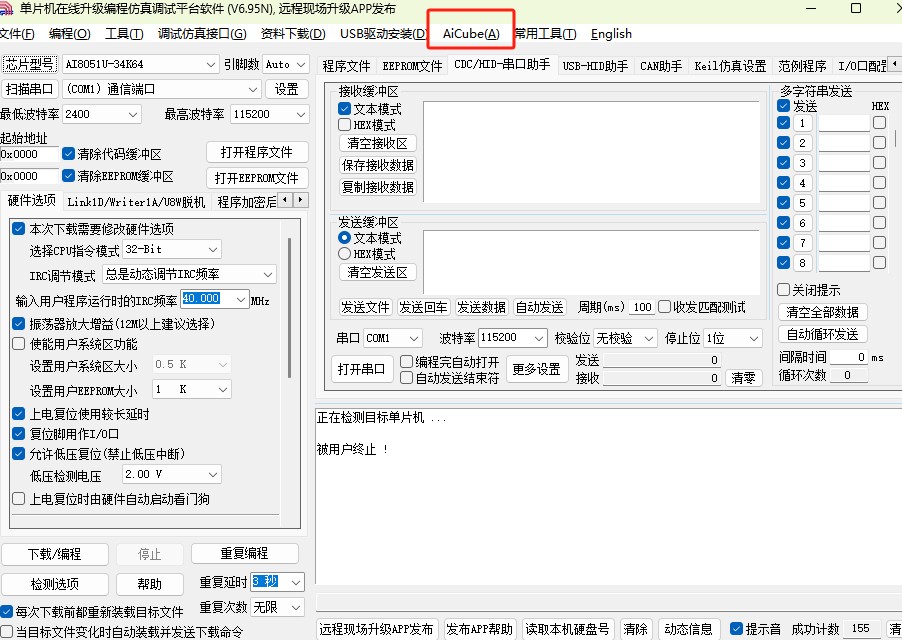Enable HEX checkbox for row 1
The height and width of the screenshot is (640, 902).
879,122
